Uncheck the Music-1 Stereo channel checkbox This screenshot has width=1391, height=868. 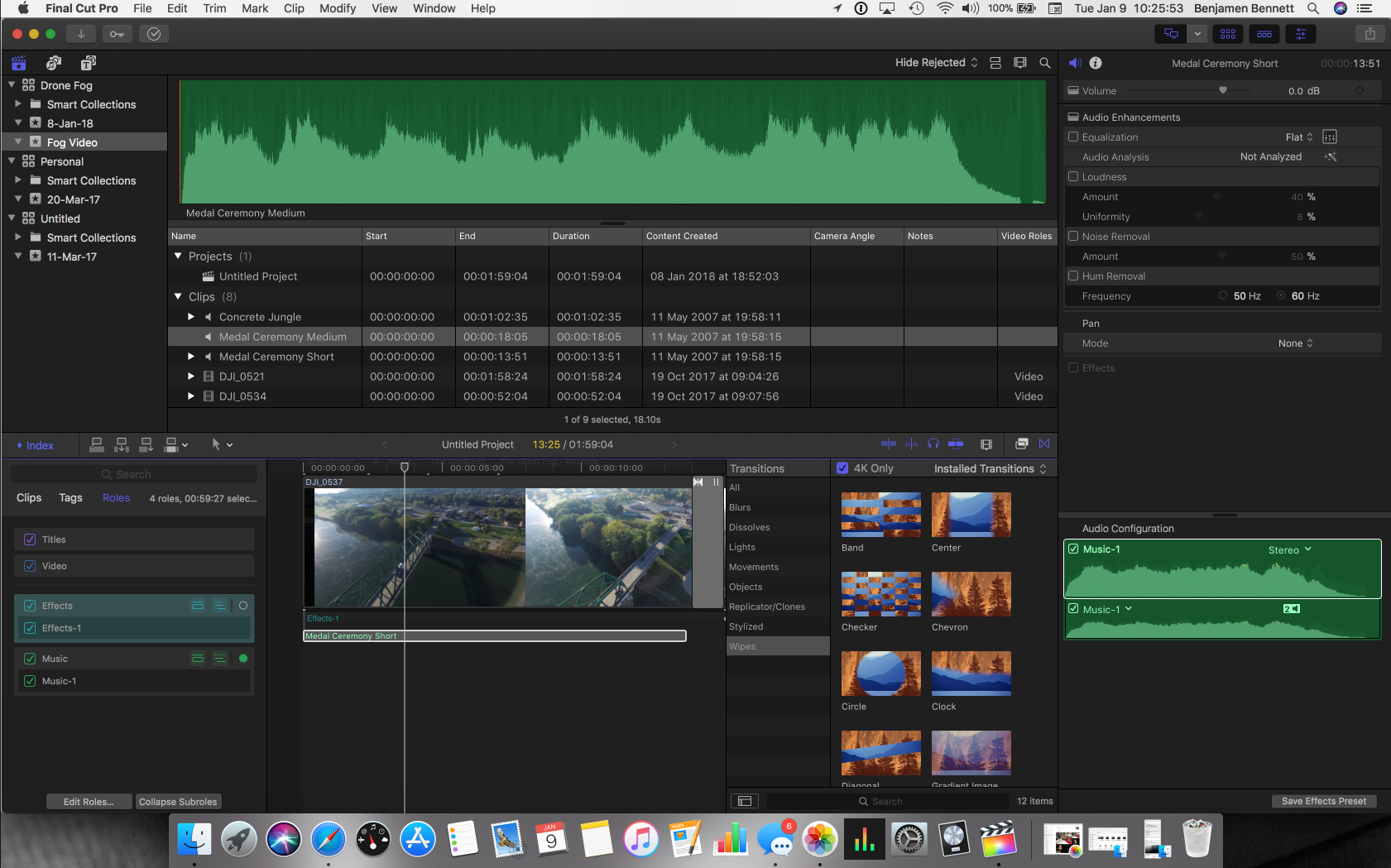click(x=1073, y=549)
